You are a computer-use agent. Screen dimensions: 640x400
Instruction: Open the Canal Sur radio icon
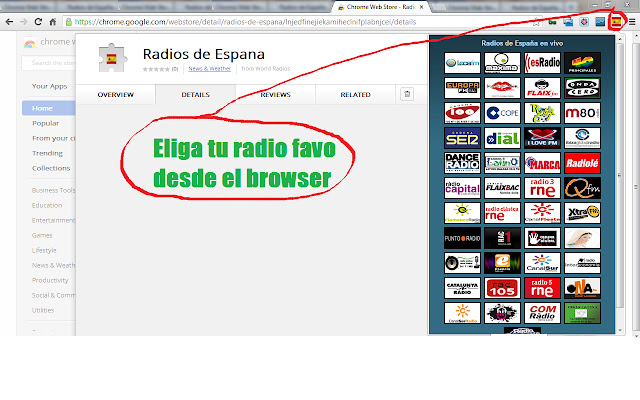(542, 263)
